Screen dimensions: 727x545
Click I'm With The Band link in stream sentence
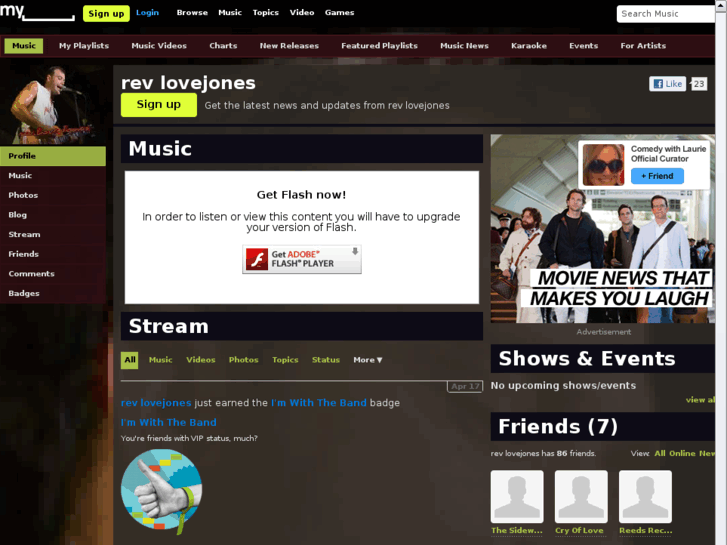click(319, 403)
